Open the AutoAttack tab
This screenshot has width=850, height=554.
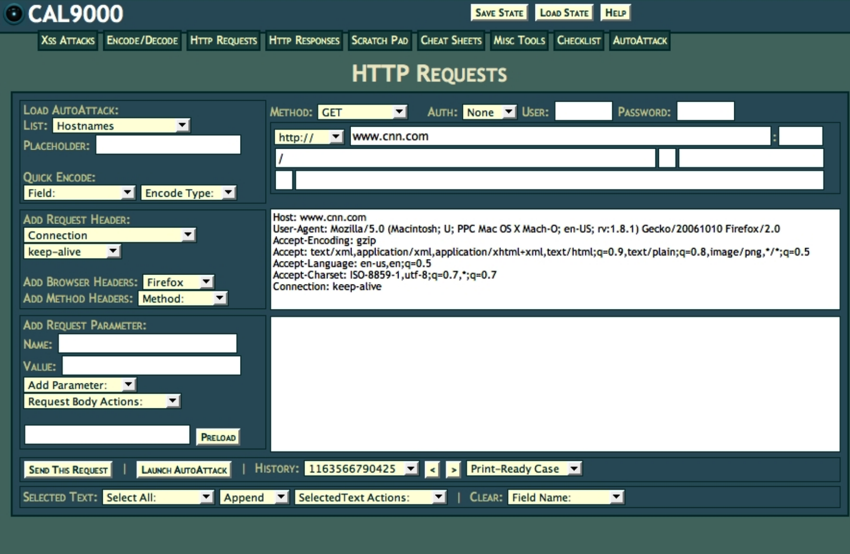639,41
